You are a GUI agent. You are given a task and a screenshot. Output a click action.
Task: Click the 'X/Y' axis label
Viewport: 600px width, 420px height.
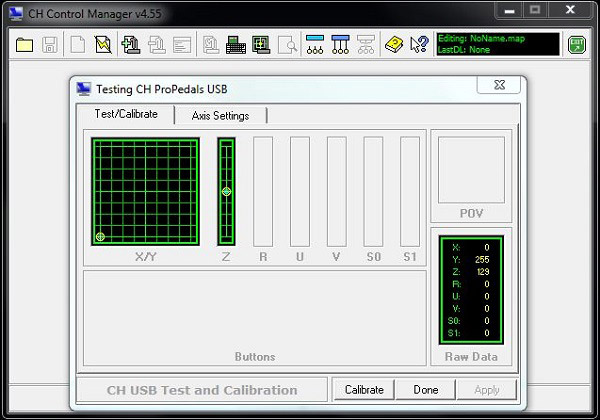coord(145,257)
